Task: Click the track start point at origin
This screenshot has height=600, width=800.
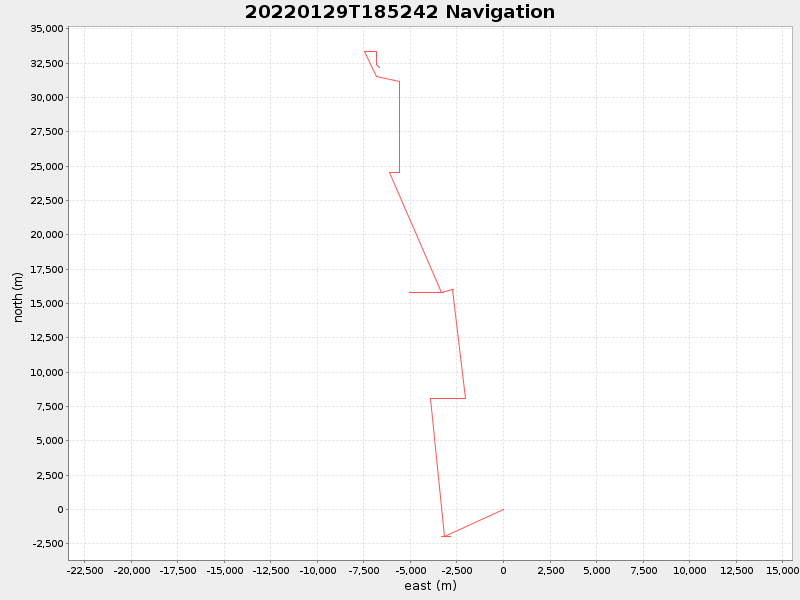Action: pyautogui.click(x=503, y=509)
